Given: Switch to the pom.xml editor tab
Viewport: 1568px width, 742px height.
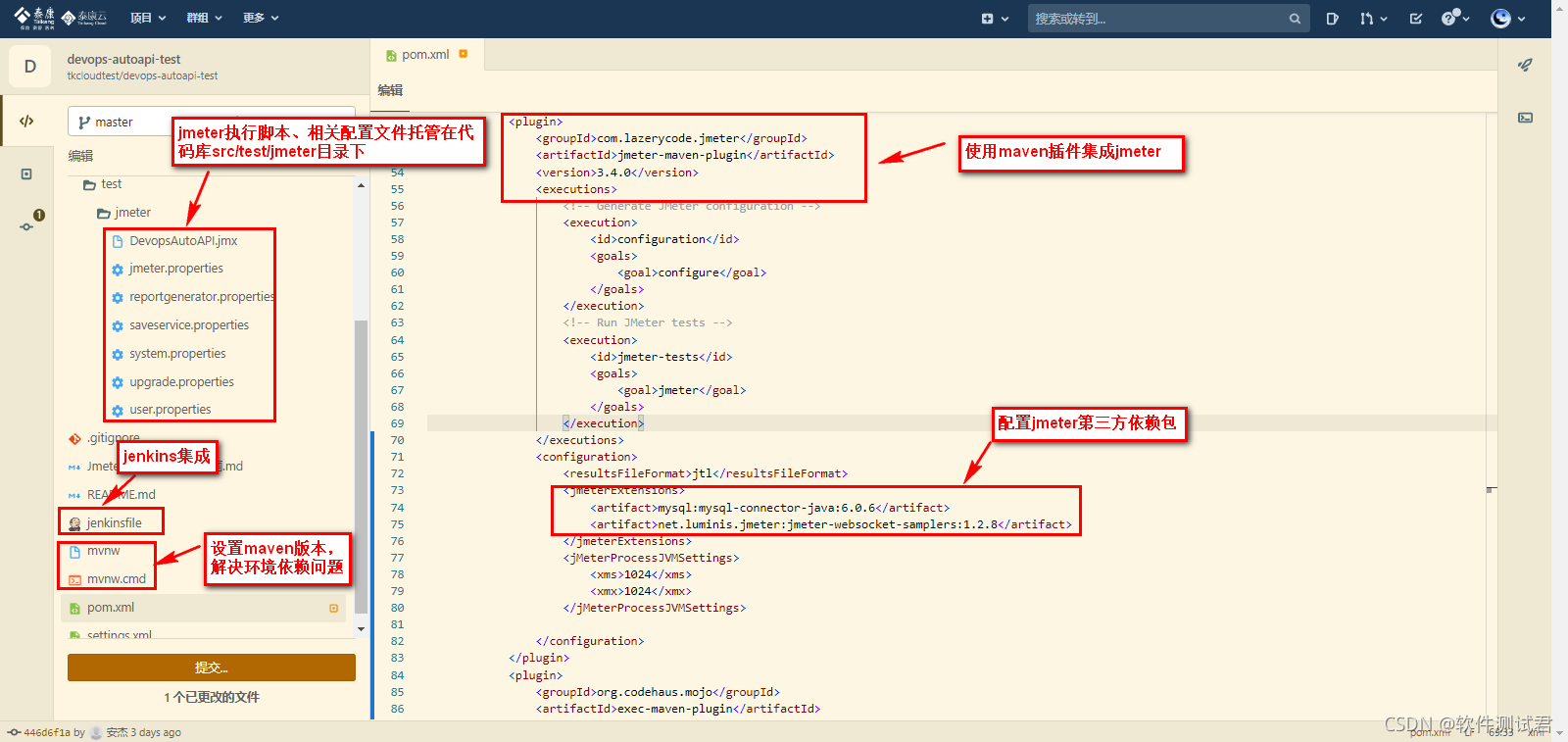Looking at the screenshot, I should coord(426,55).
